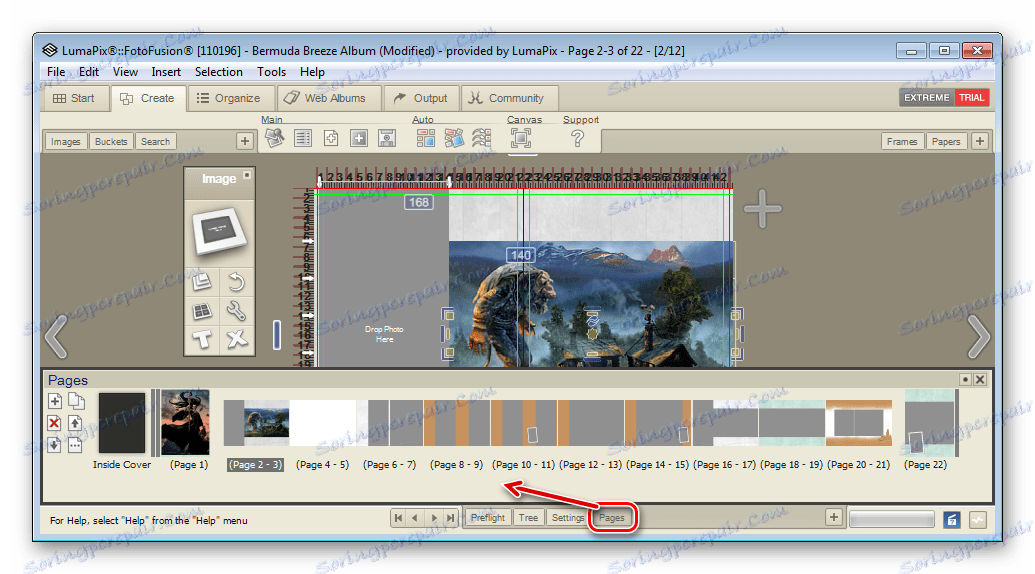The width and height of the screenshot is (1035, 574).
Task: Select the T text tool in Image panel
Action: tap(202, 339)
